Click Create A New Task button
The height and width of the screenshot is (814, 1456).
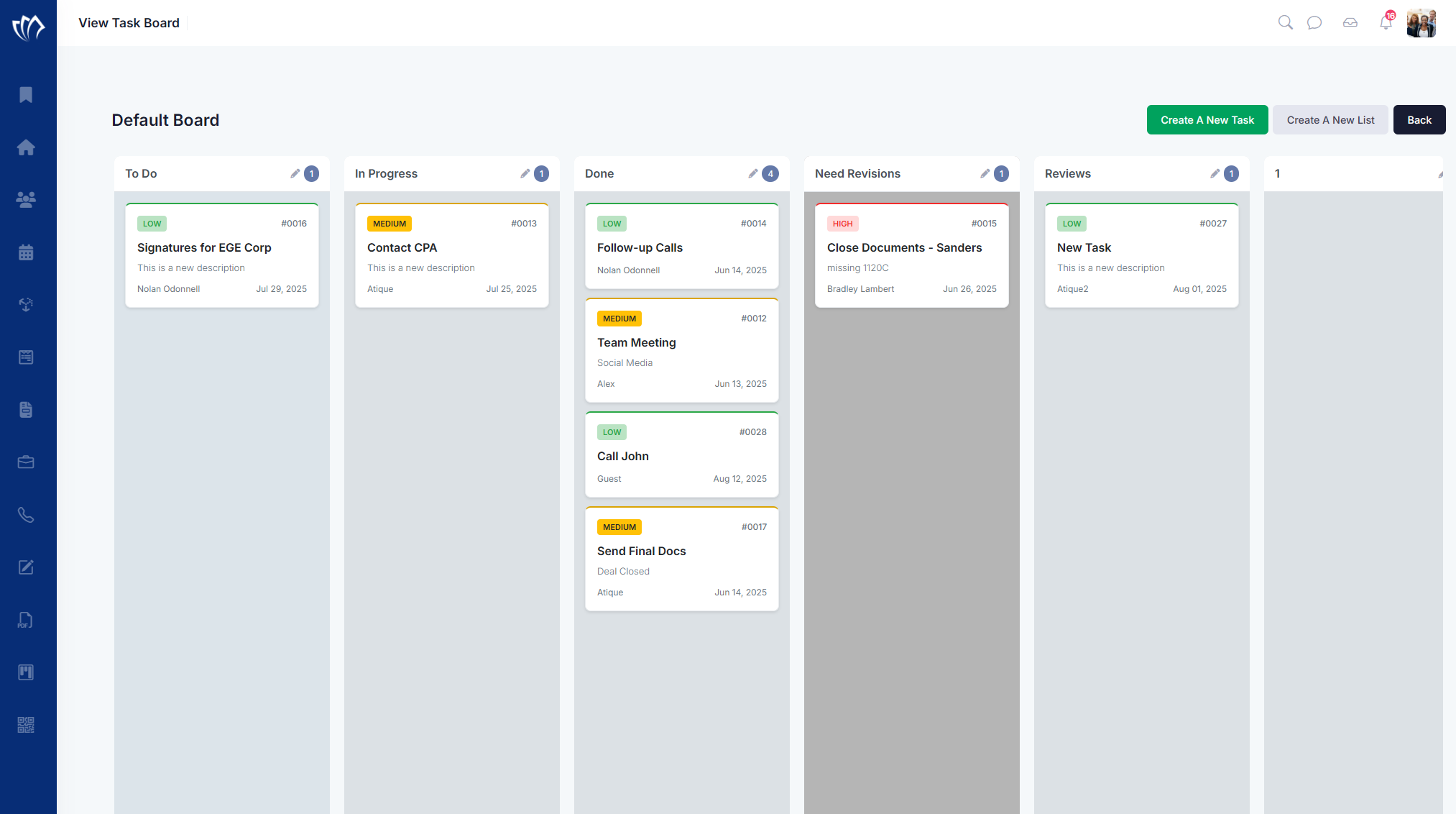(x=1207, y=120)
